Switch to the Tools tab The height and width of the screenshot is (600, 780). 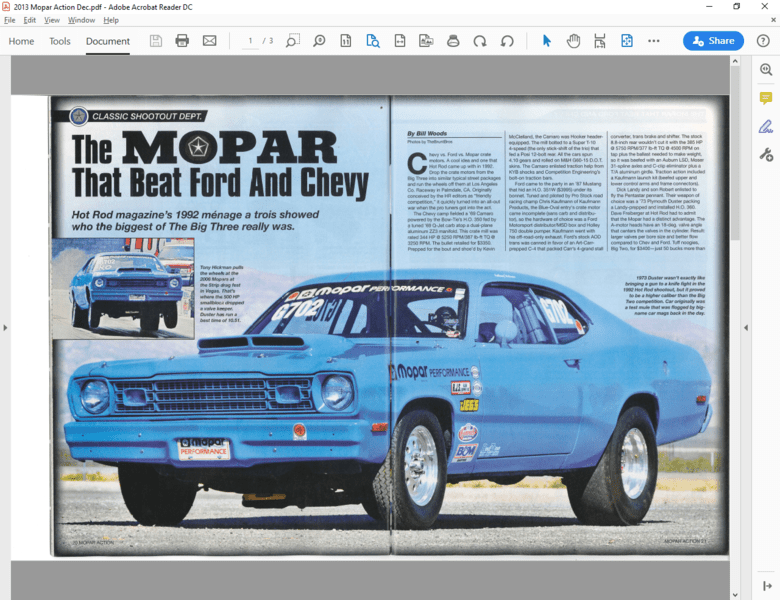pos(60,41)
